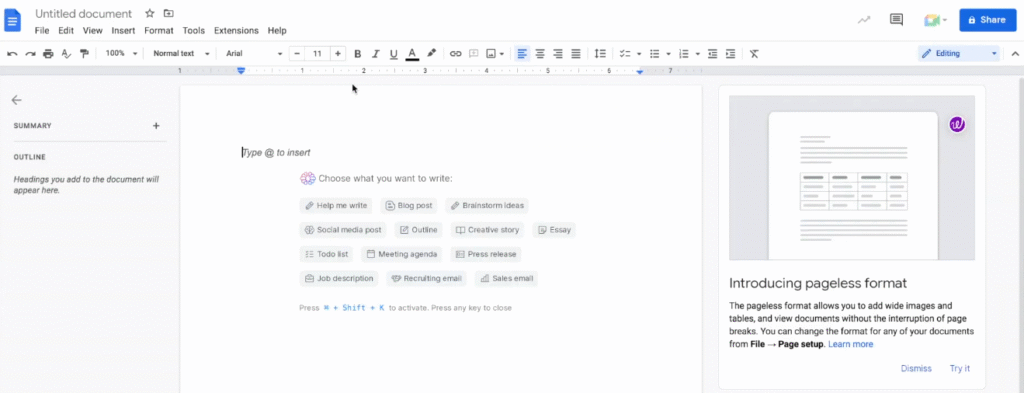Screen dimensions: 1024x393
Task: Hide the menus with chevron up
Action: [x=1015, y=54]
